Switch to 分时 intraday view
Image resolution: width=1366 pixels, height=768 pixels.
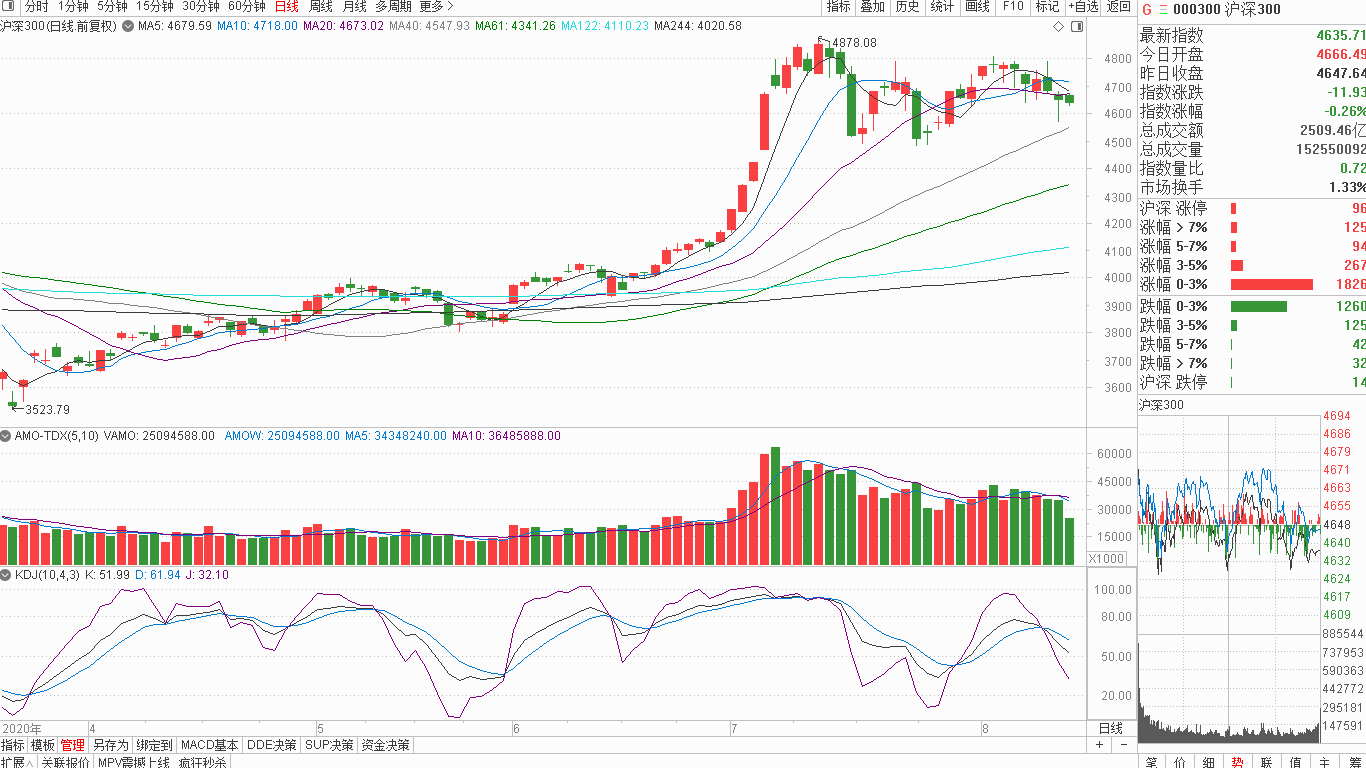[x=36, y=6]
